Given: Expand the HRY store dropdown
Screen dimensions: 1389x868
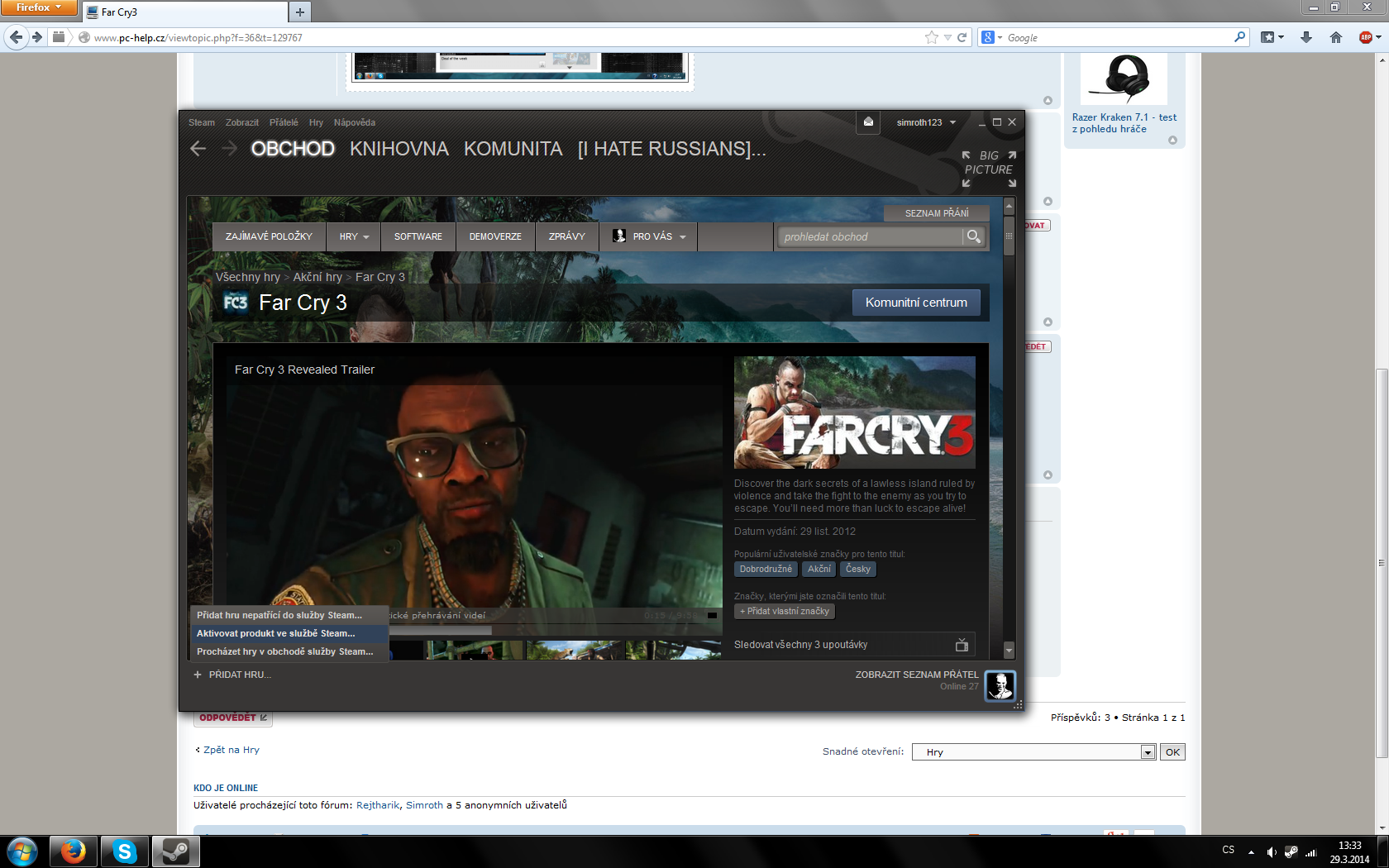Looking at the screenshot, I should point(354,236).
